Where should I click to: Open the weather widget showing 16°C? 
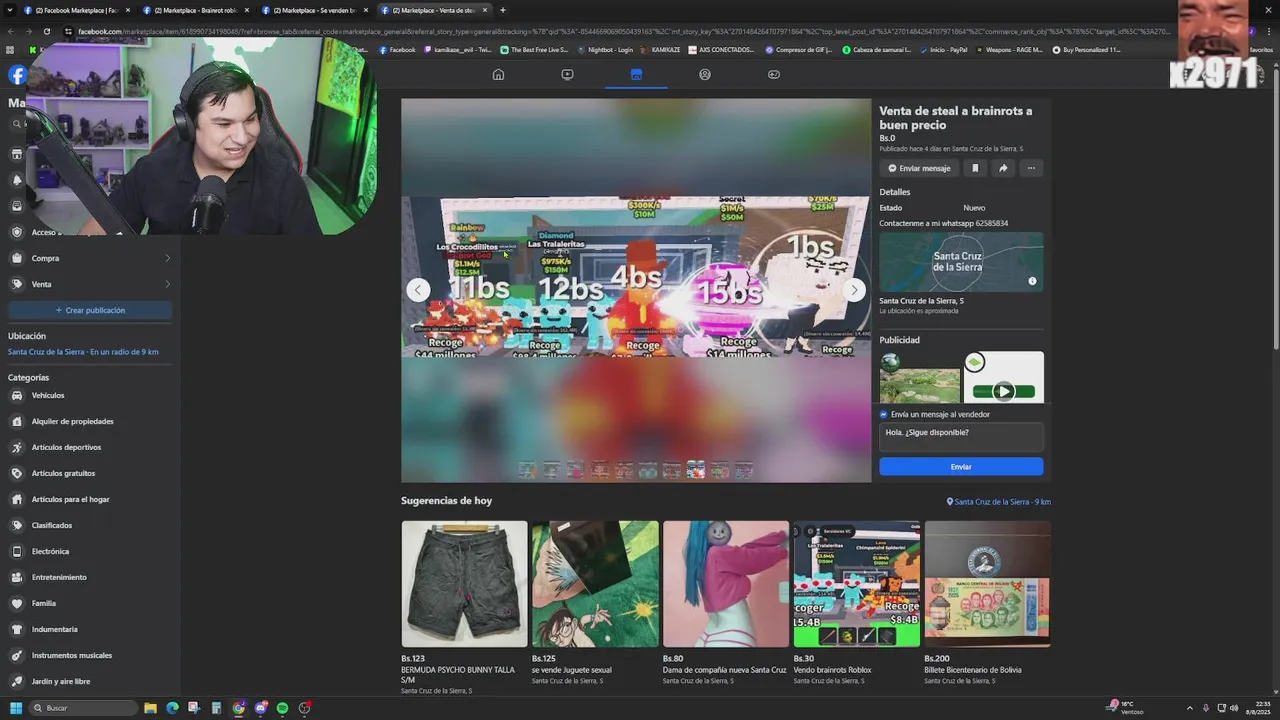(1127, 708)
